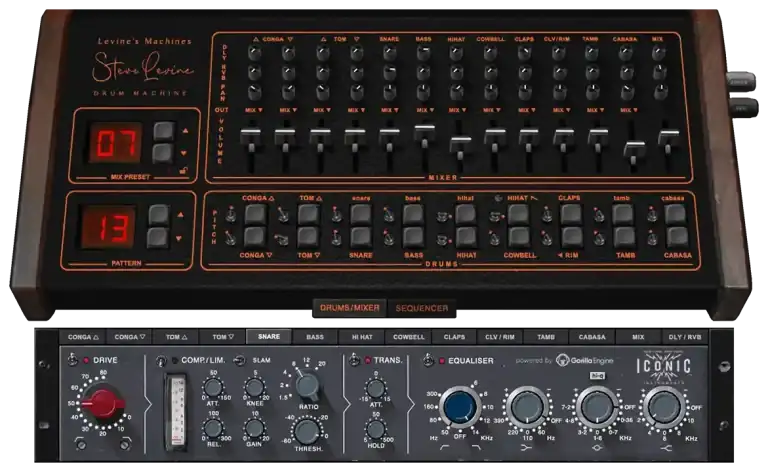
Task: Click the pattern down button
Action: pyautogui.click(x=158, y=238)
